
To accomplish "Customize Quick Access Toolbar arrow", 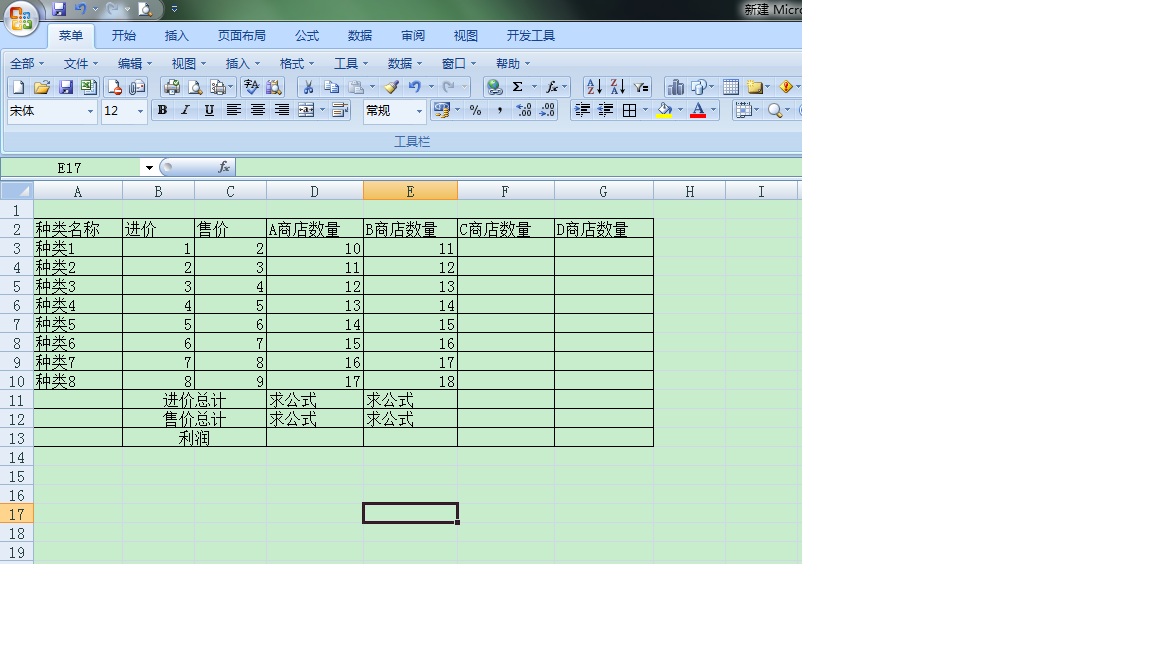I will click(174, 9).
